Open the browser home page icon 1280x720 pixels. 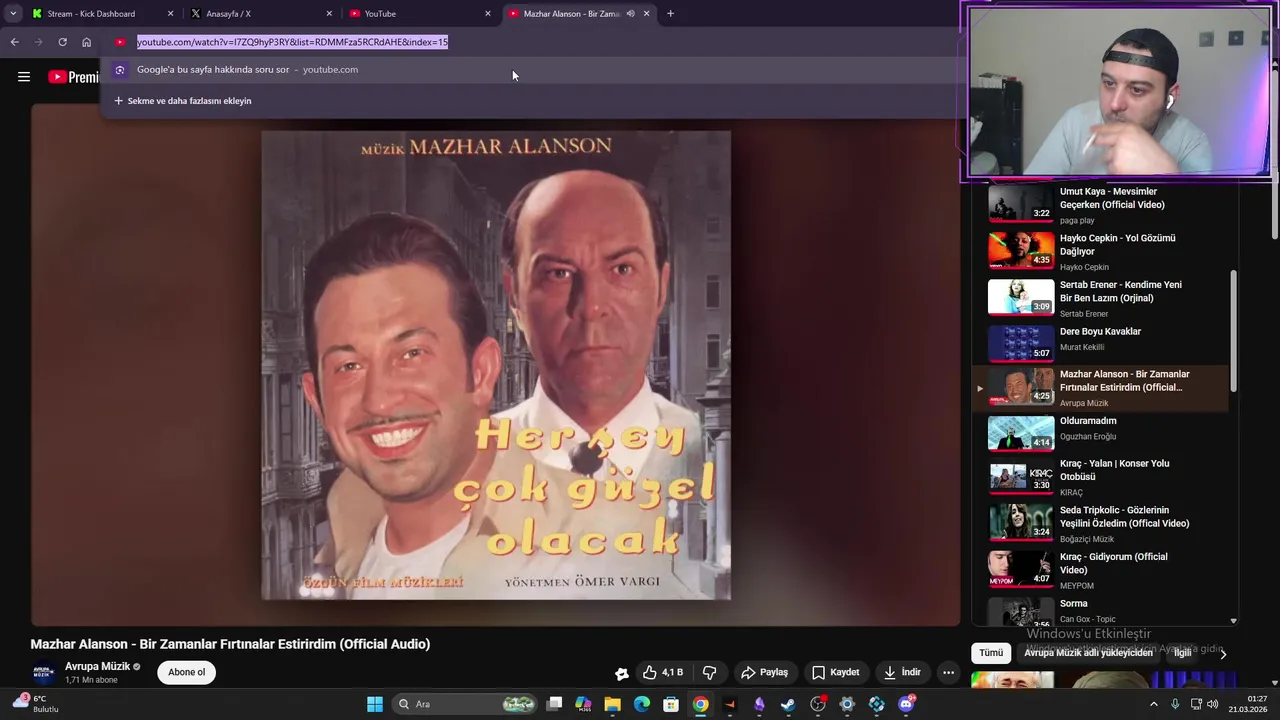coord(87,42)
